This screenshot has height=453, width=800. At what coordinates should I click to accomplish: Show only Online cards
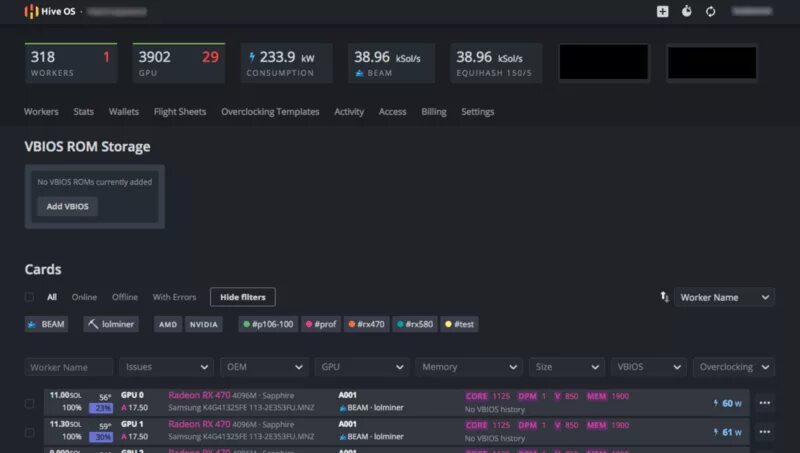click(x=84, y=297)
